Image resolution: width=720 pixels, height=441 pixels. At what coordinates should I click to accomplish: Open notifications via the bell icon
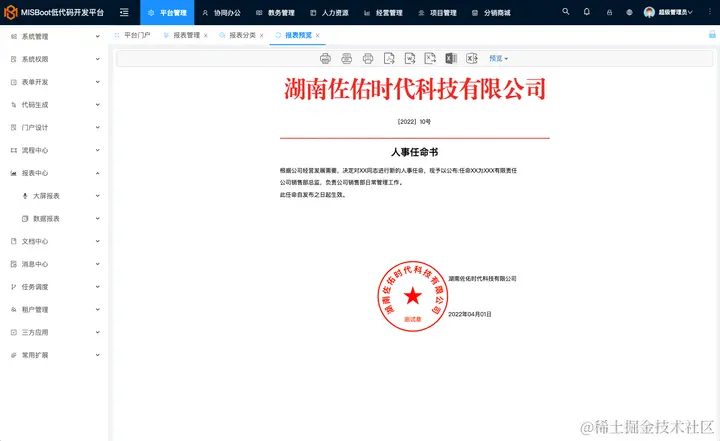click(587, 11)
